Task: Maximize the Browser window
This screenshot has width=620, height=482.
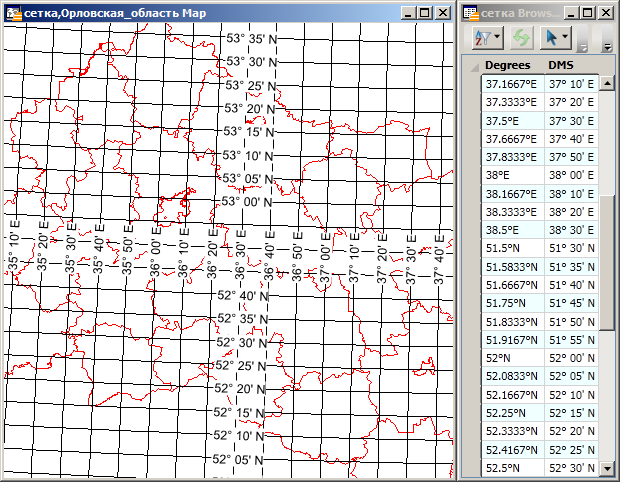Action: pyautogui.click(x=588, y=12)
